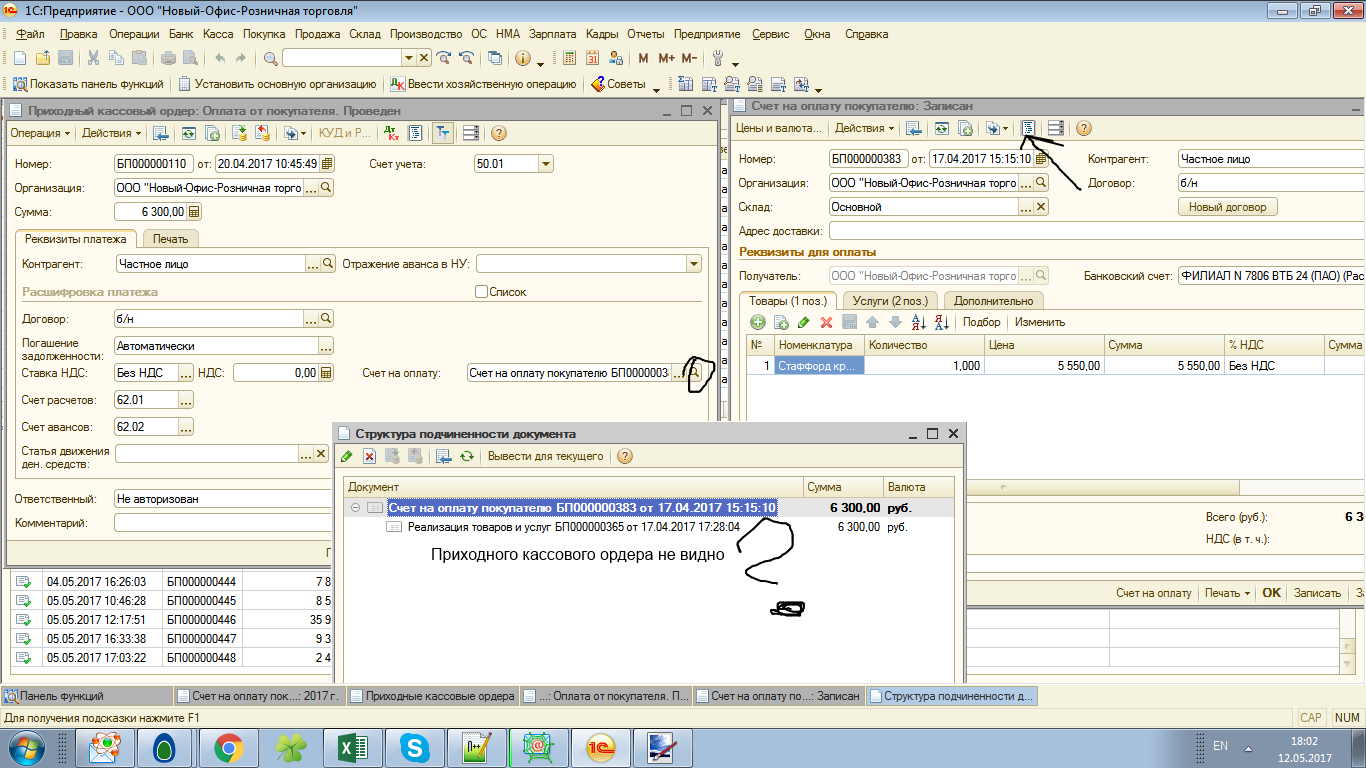Click the red delete row icon in Товары tab
Viewport: 1366px width, 768px height.
pyautogui.click(x=826, y=322)
